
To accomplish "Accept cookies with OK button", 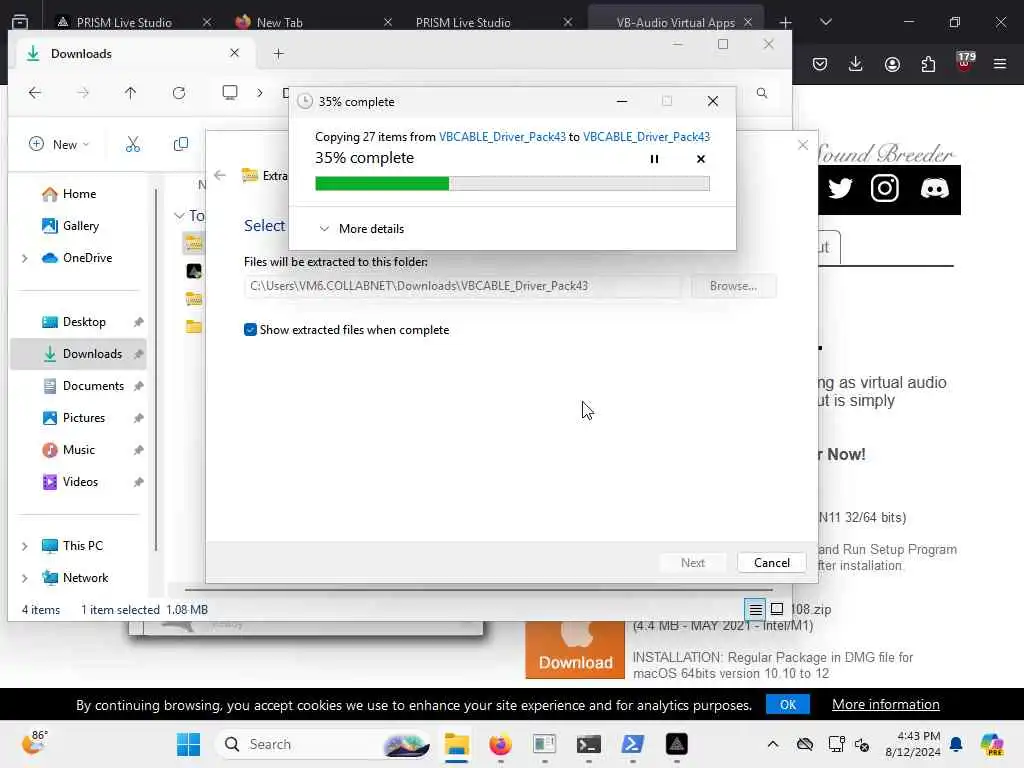I will click(x=788, y=705).
